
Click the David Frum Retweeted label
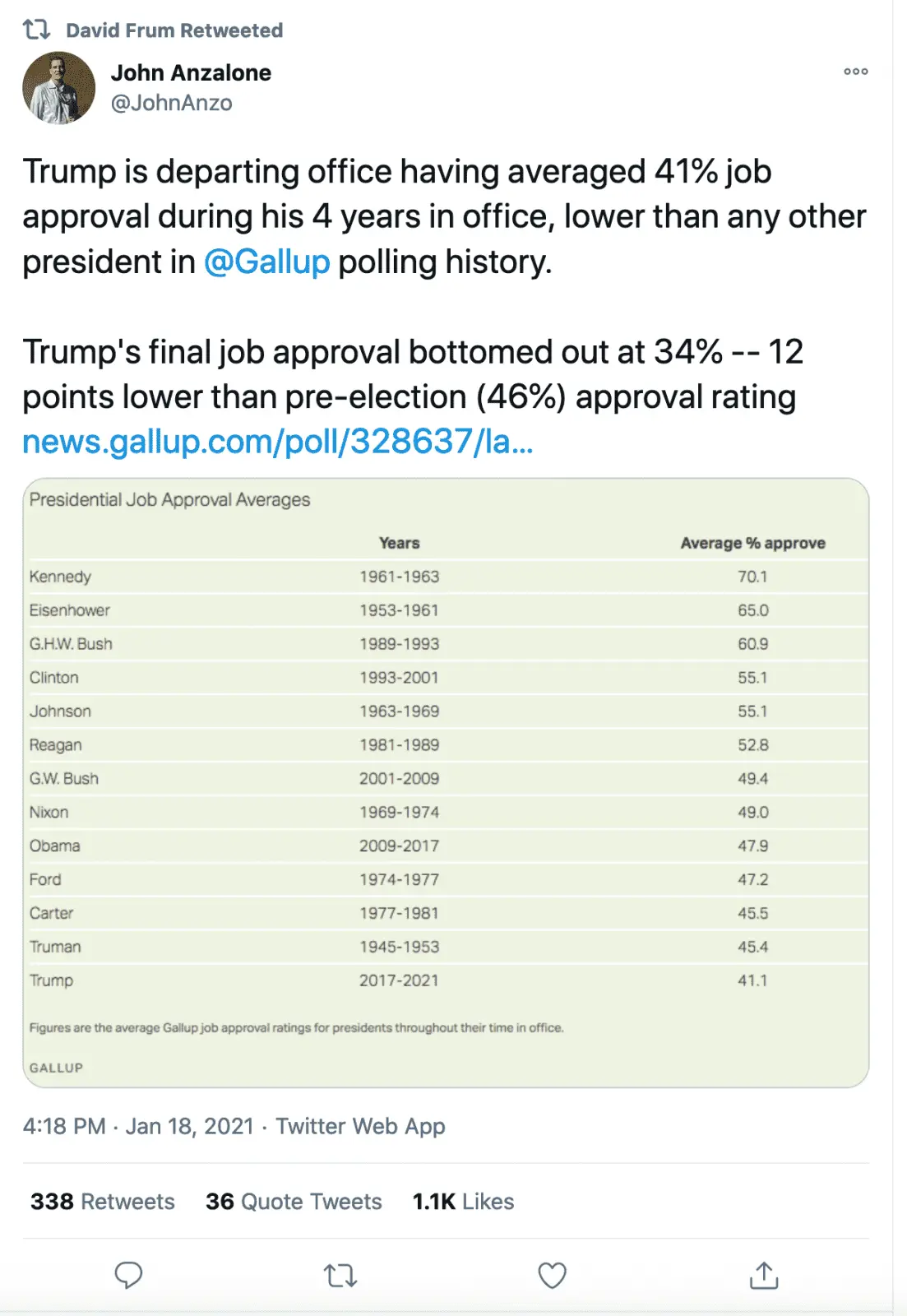tap(174, 30)
